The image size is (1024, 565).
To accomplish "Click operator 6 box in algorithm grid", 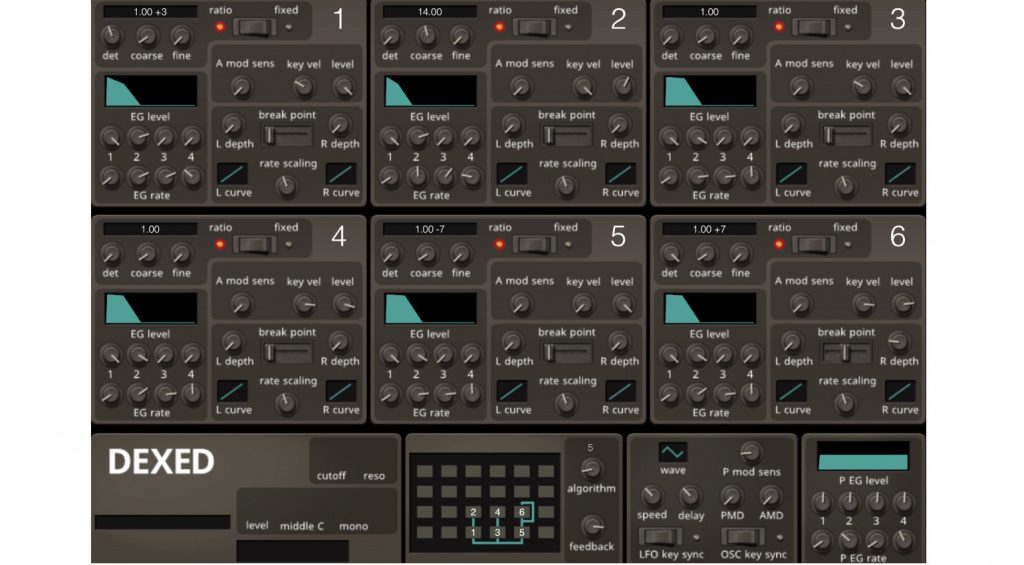I will click(522, 512).
